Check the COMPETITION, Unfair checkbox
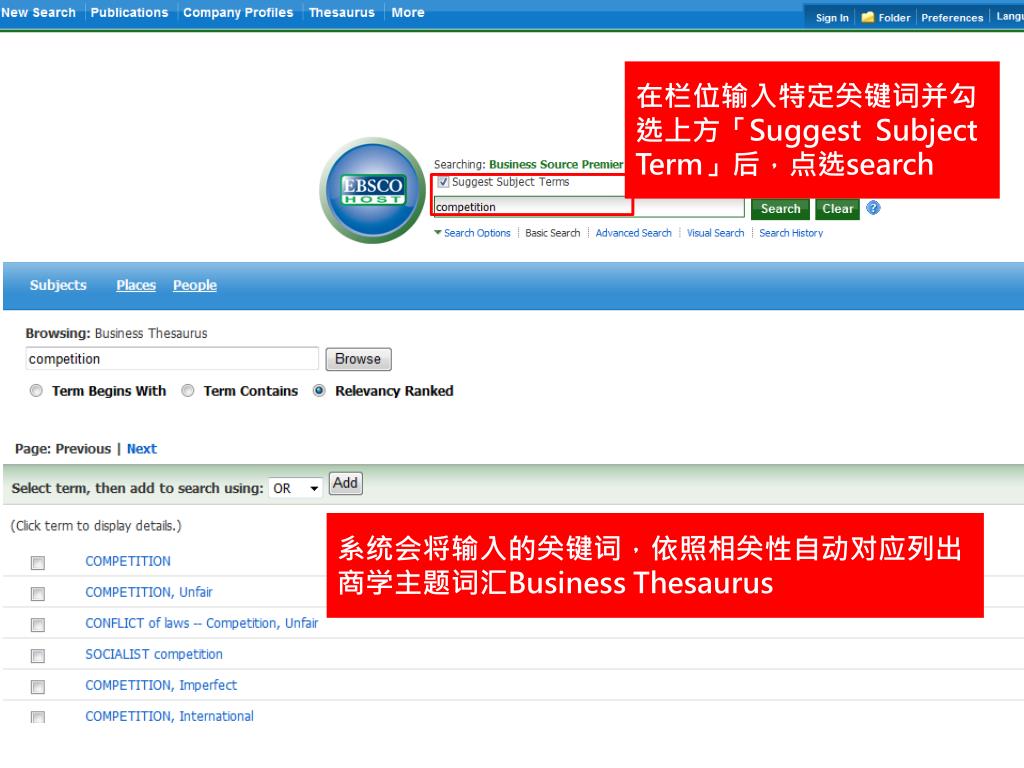The width and height of the screenshot is (1024, 768). [38, 593]
